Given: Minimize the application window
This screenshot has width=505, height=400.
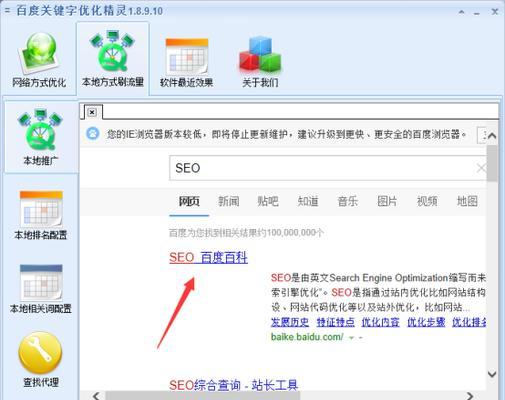Looking at the screenshot, I should tap(477, 13).
